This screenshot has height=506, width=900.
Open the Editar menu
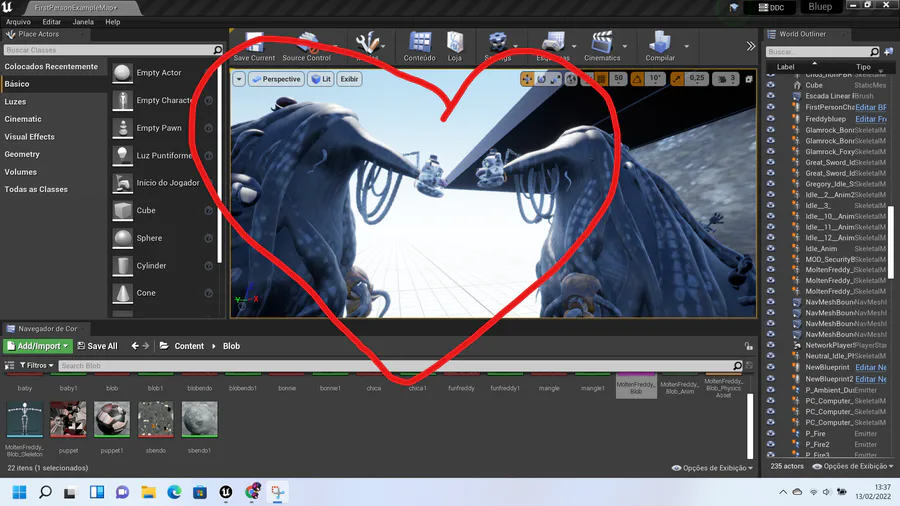(x=52, y=22)
